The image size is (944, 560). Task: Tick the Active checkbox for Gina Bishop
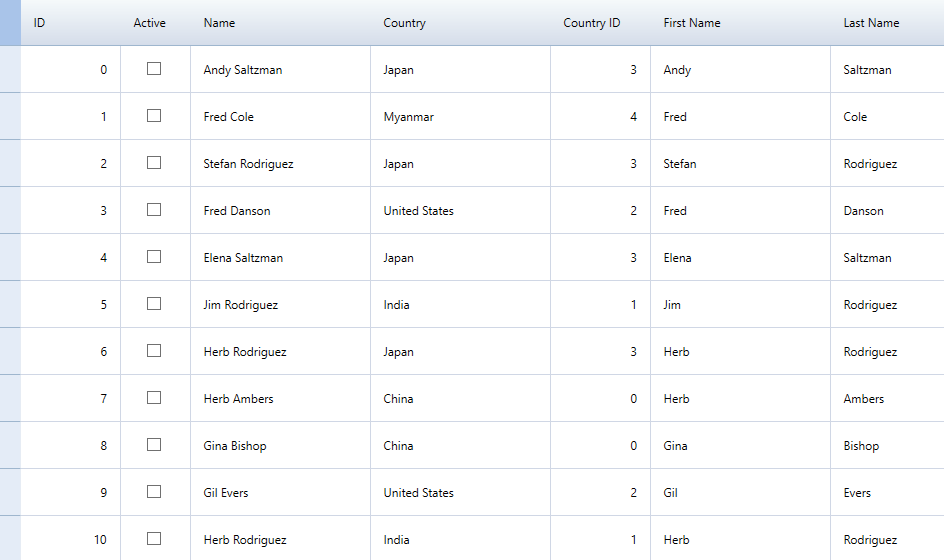point(154,445)
